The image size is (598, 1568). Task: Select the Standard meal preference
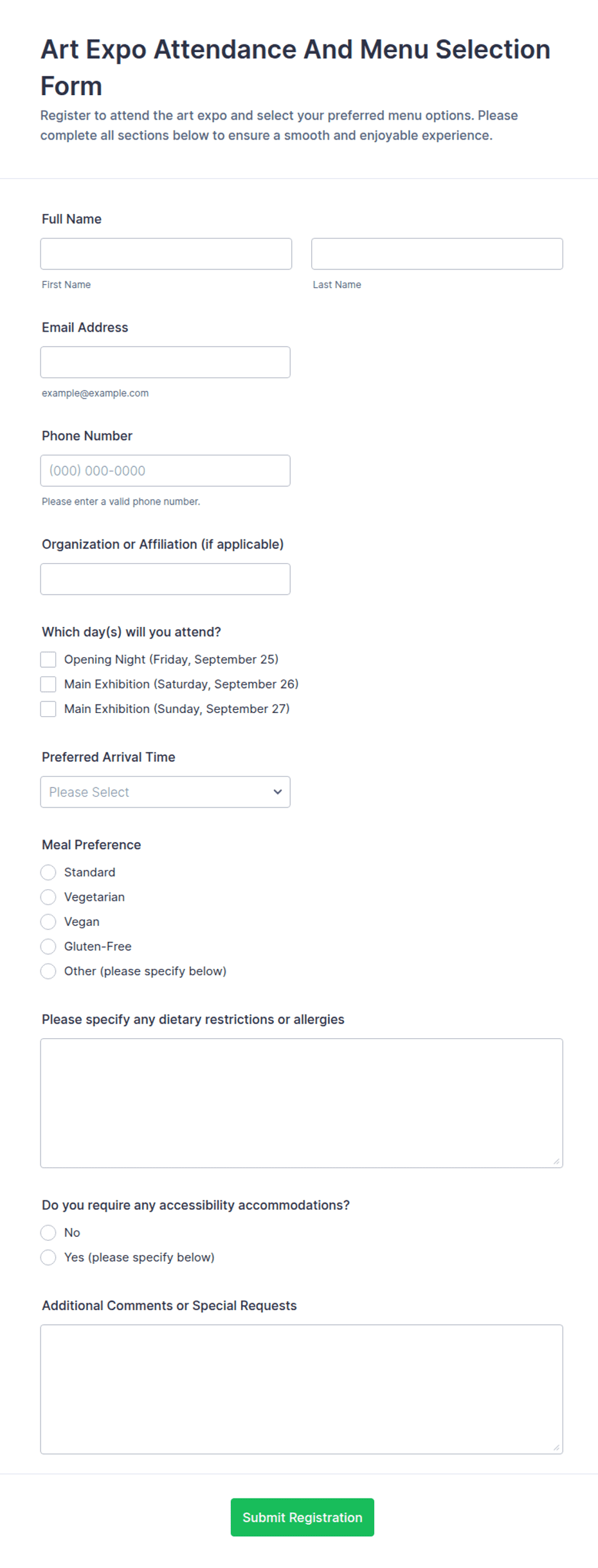(x=48, y=872)
